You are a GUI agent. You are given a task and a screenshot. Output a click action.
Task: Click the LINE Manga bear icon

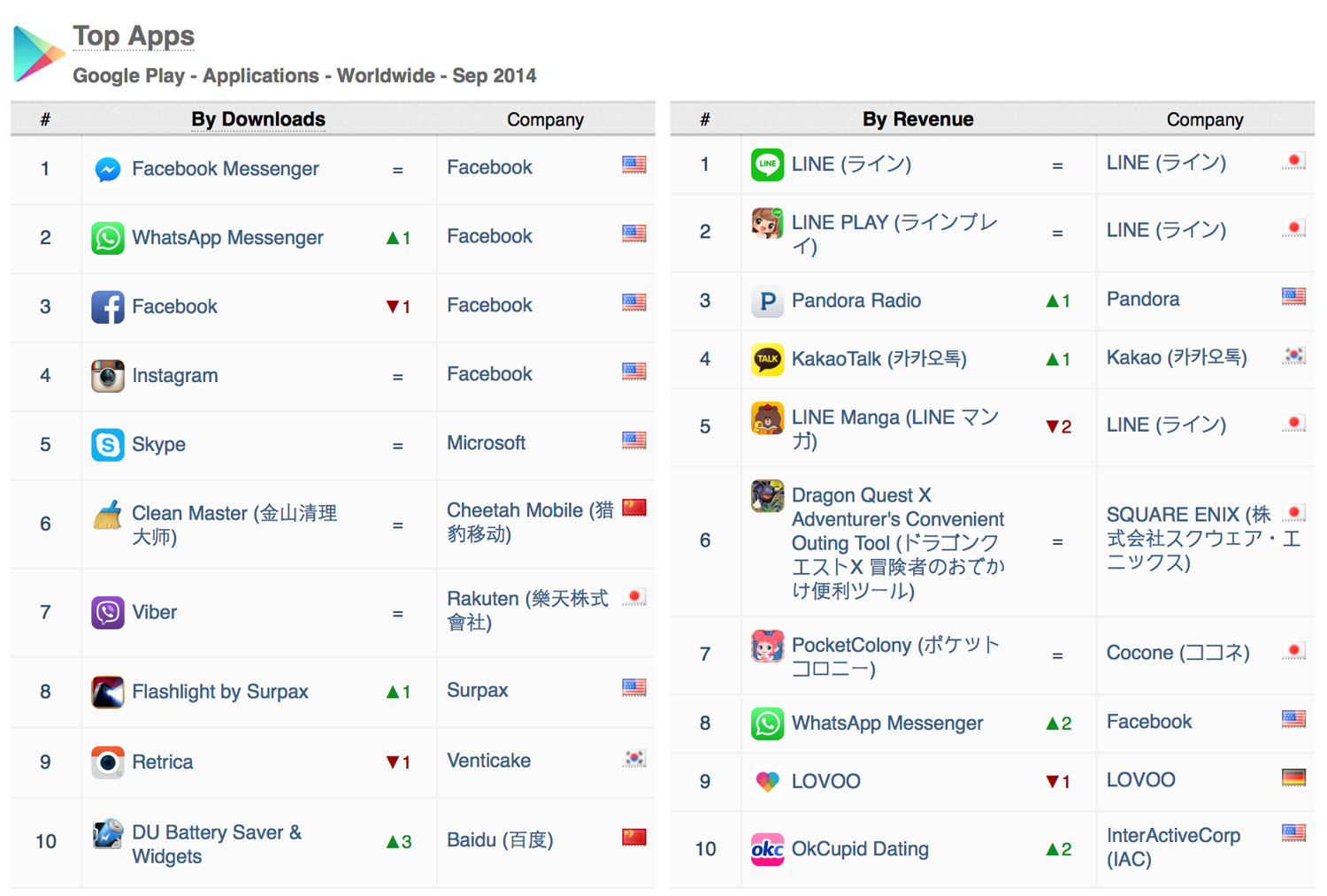(767, 417)
